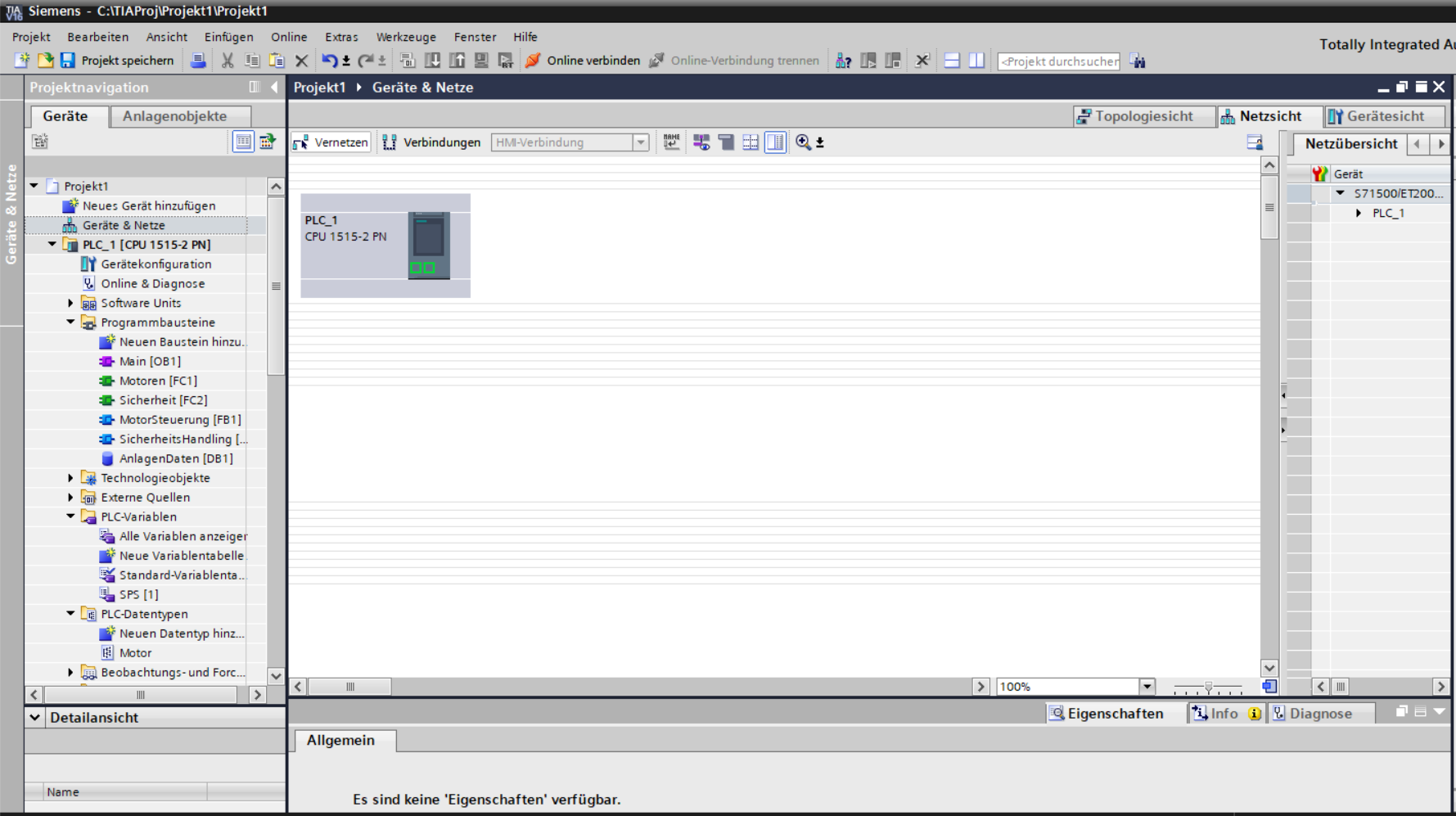
Task: Collapse the Detailansicht panel
Action: click(x=35, y=718)
